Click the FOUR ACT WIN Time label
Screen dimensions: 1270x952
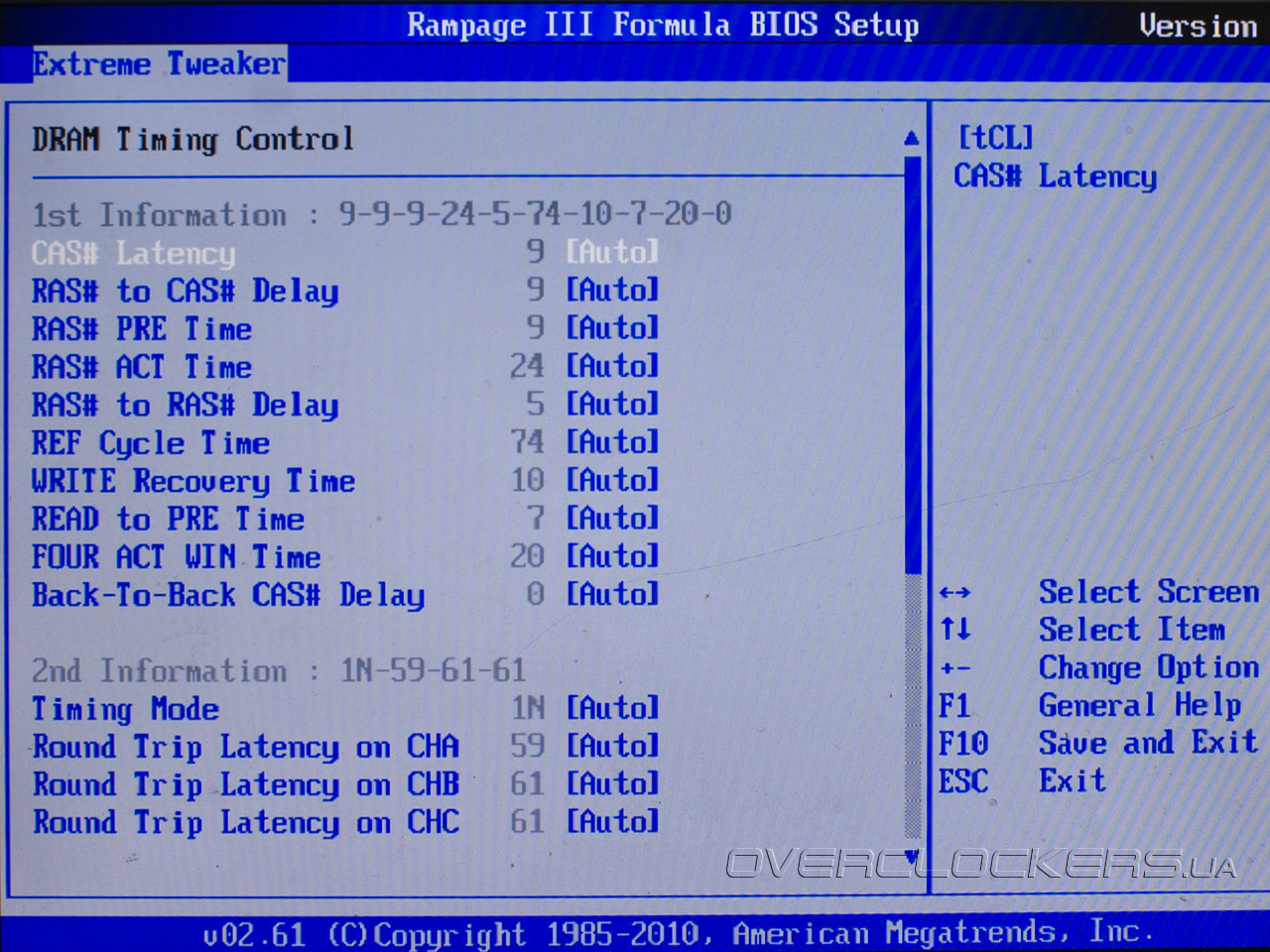pos(177,556)
